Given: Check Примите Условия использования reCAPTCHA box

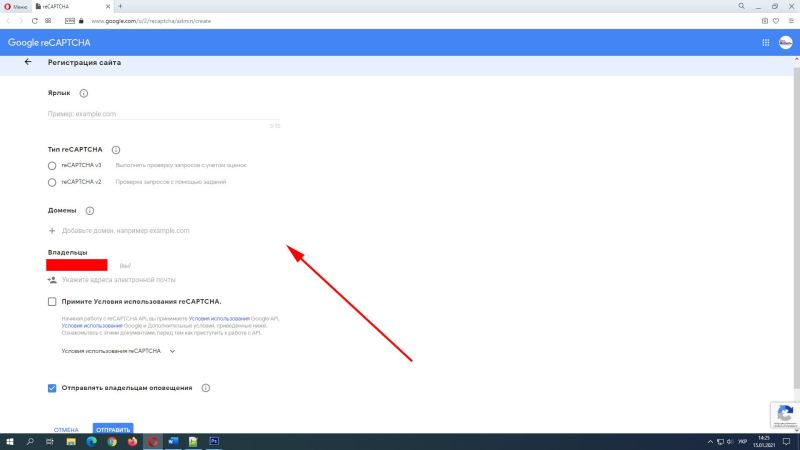Looking at the screenshot, I should 52,302.
